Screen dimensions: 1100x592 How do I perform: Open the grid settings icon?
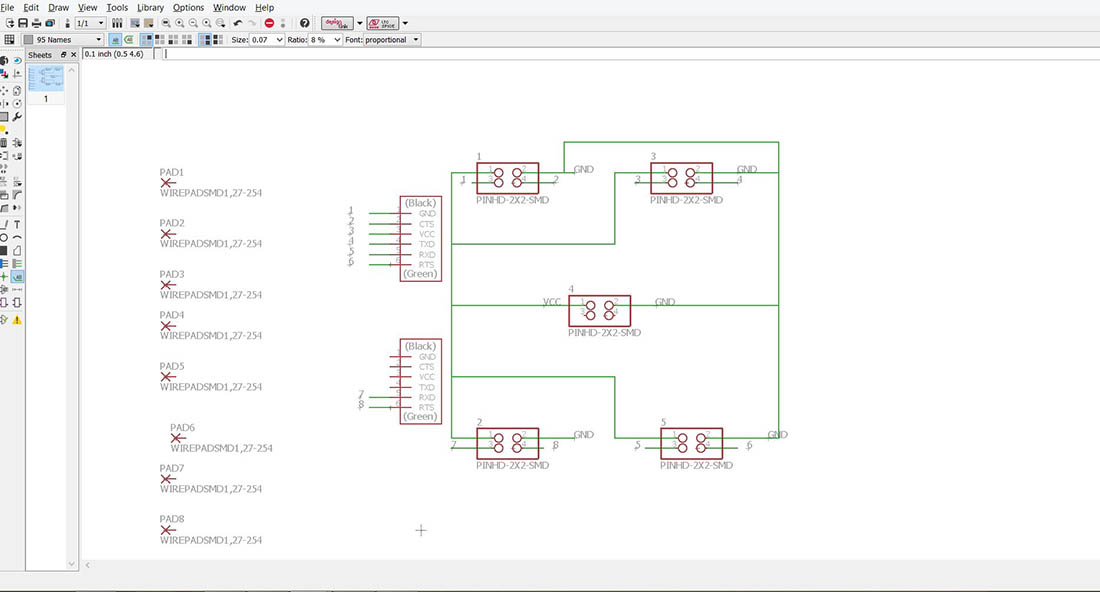[x=9, y=40]
